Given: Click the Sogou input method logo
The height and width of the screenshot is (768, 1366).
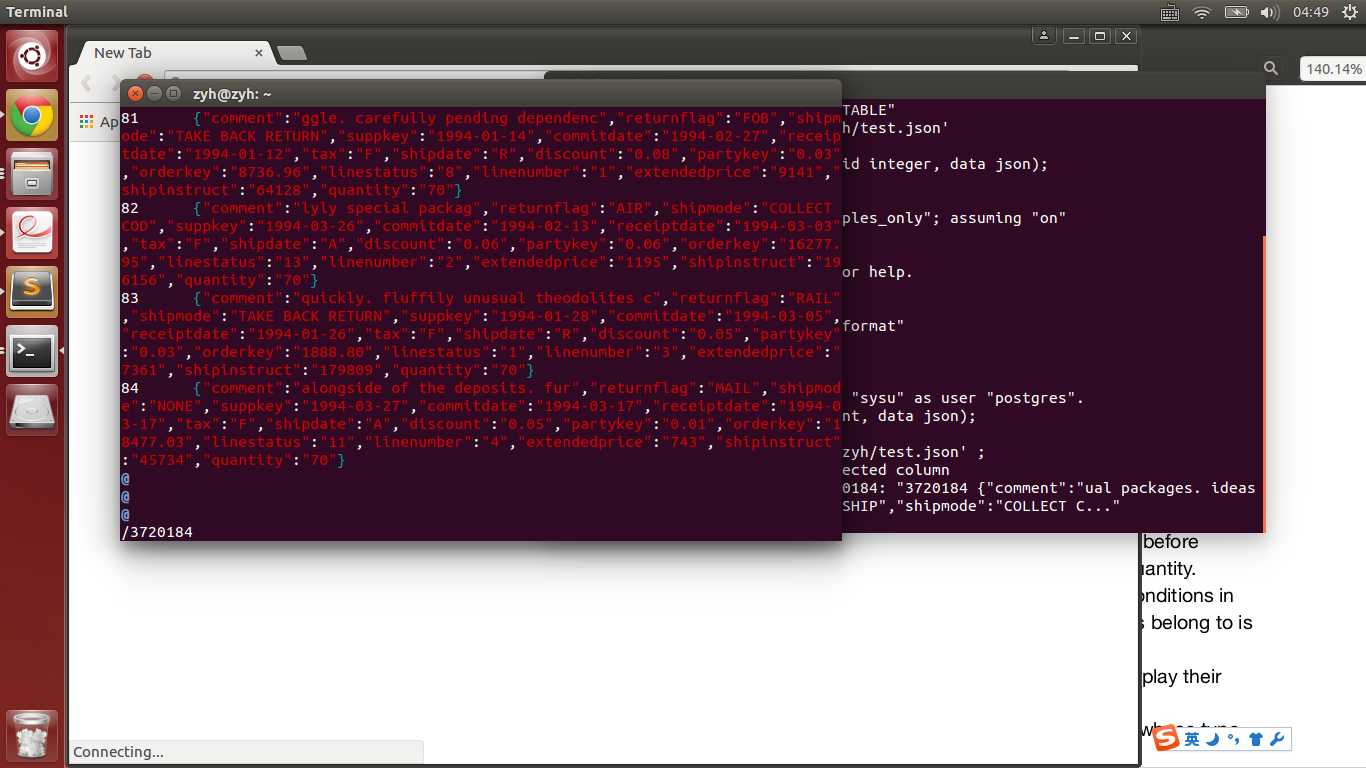Looking at the screenshot, I should tap(1166, 739).
